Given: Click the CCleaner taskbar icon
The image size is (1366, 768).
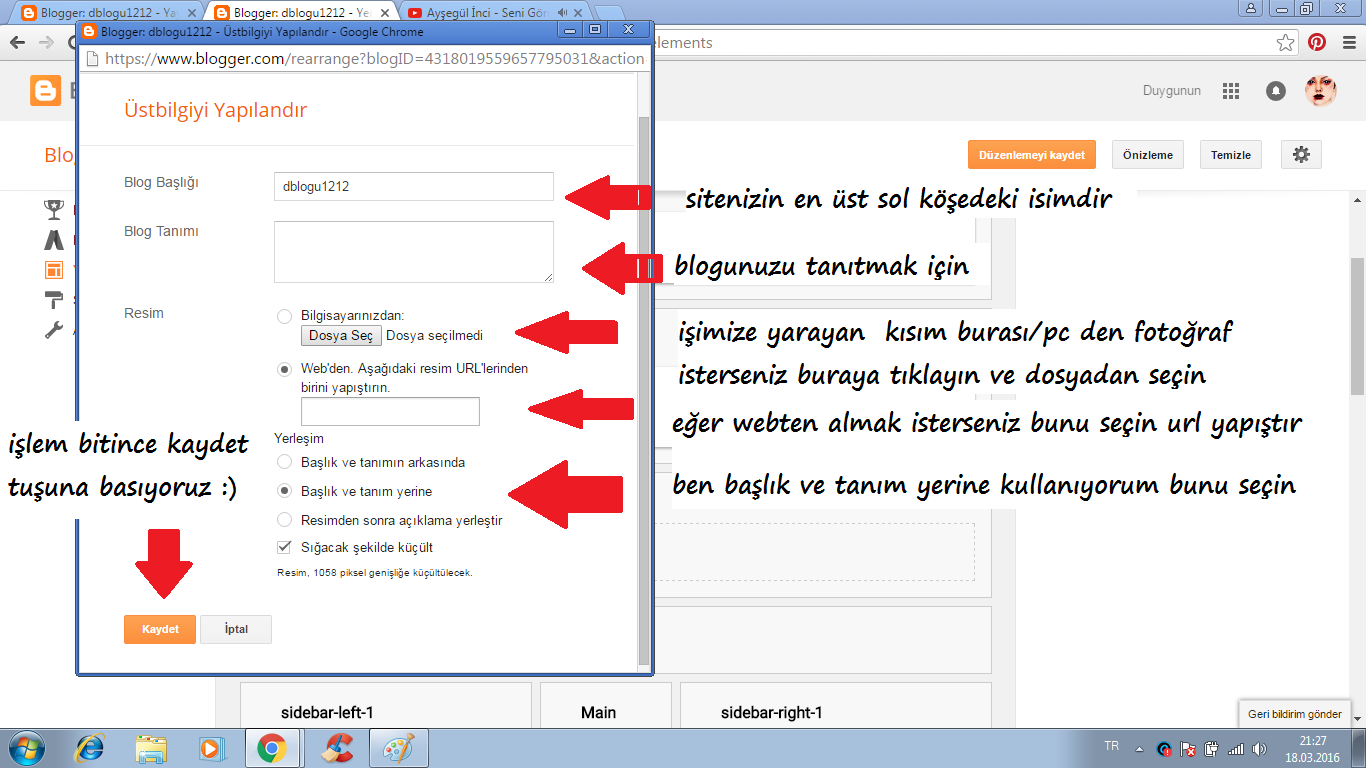Looking at the screenshot, I should point(338,748).
